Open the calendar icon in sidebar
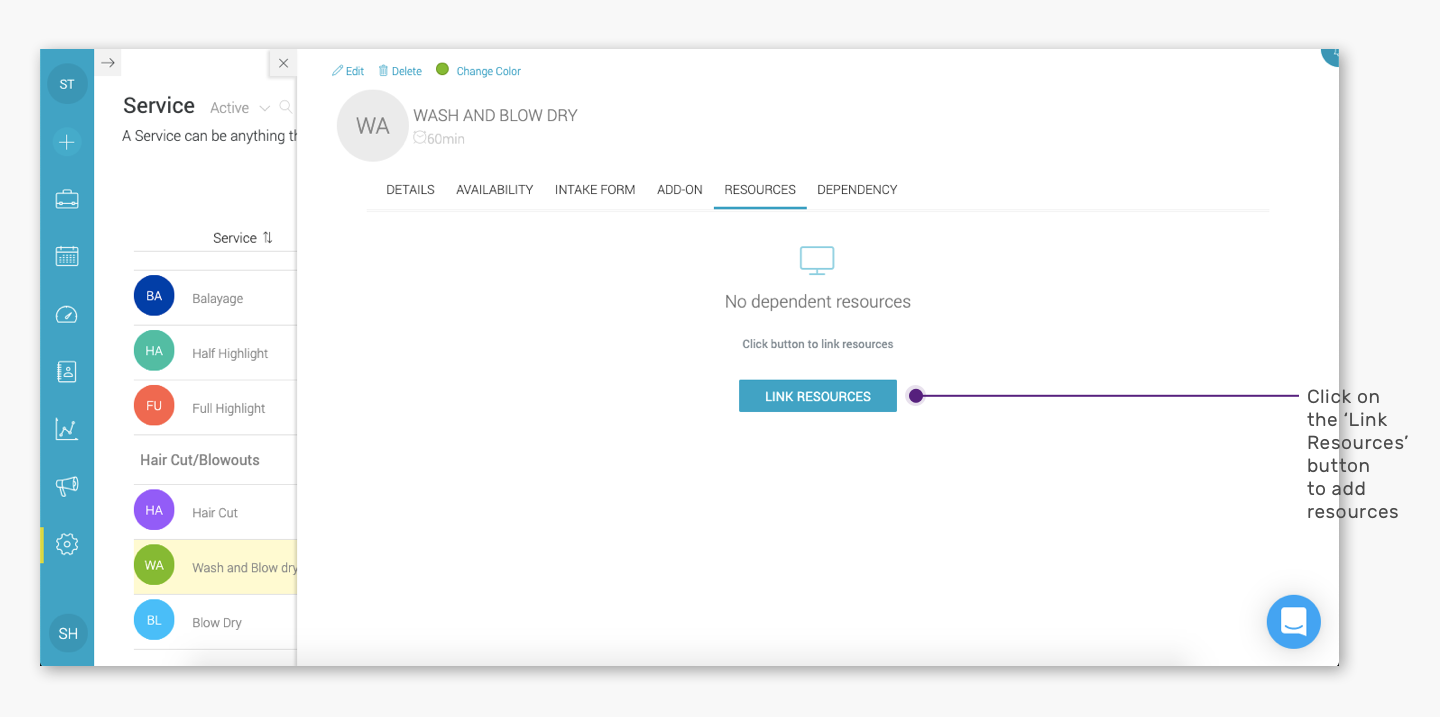The height and width of the screenshot is (718, 1440). [x=67, y=256]
